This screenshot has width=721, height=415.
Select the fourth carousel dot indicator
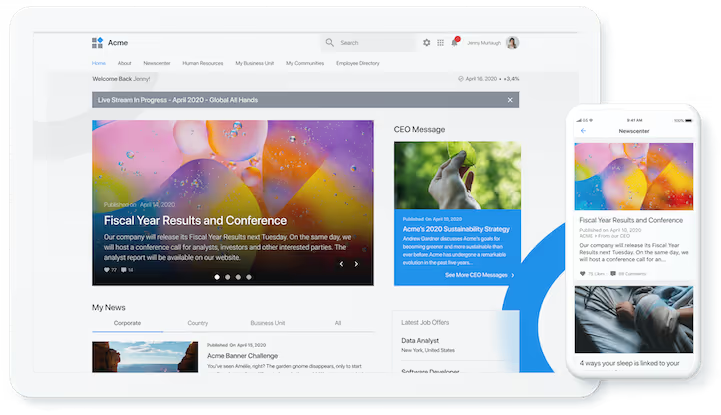coord(249,276)
